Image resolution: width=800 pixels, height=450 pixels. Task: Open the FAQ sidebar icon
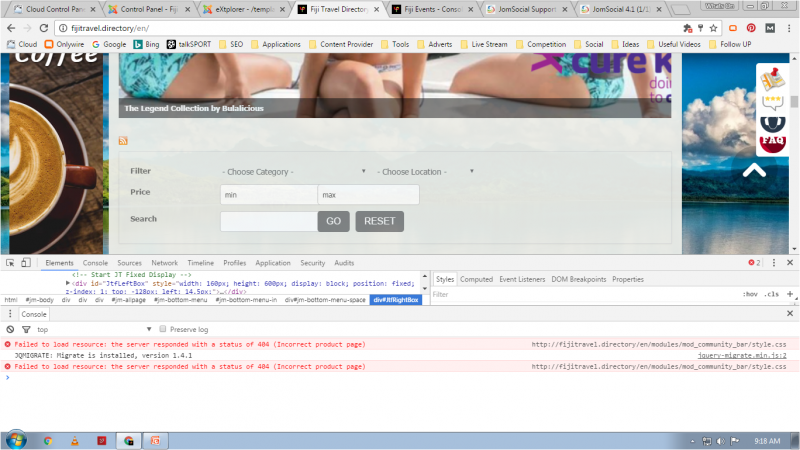(772, 142)
